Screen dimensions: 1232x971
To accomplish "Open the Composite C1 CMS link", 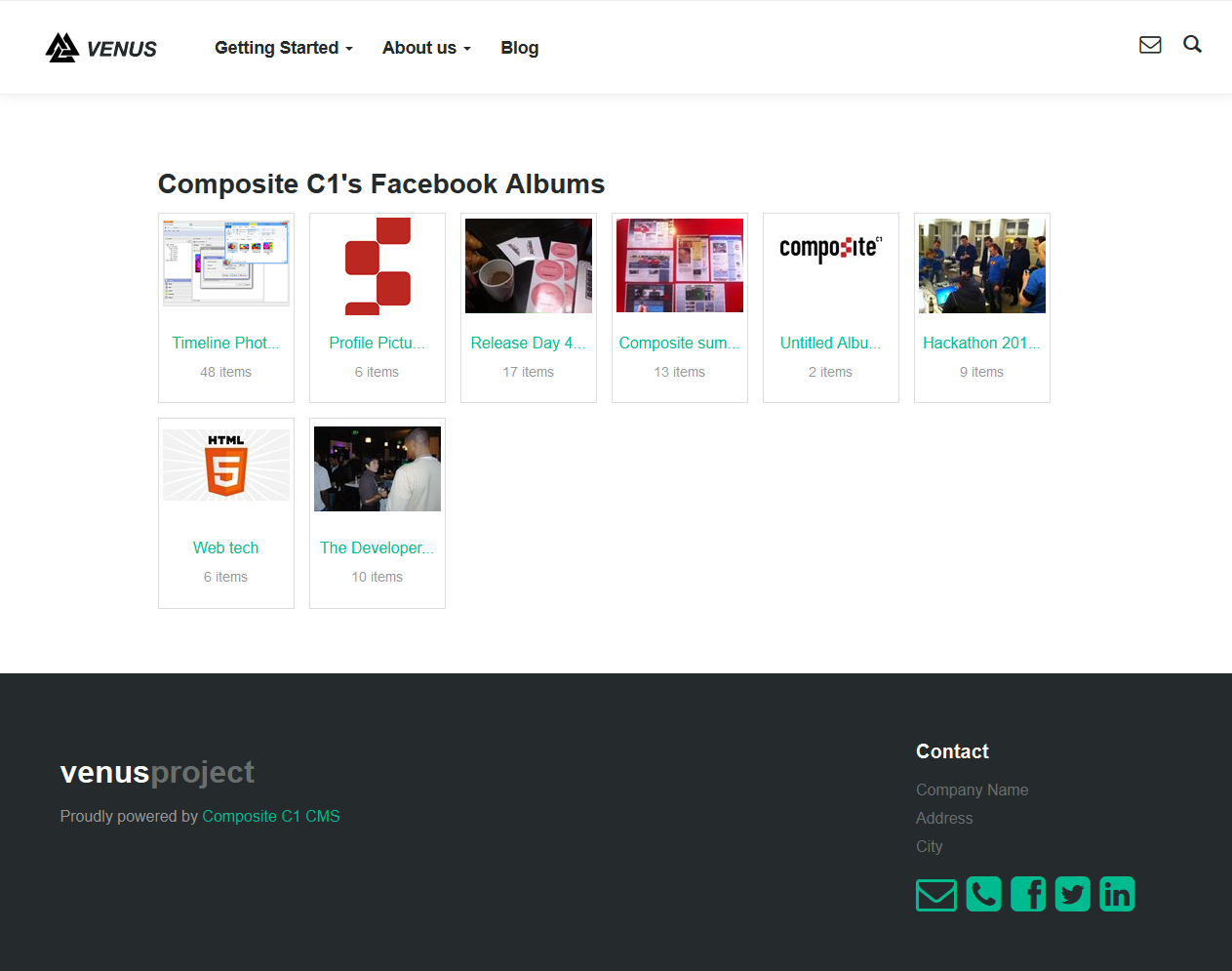I will [271, 816].
